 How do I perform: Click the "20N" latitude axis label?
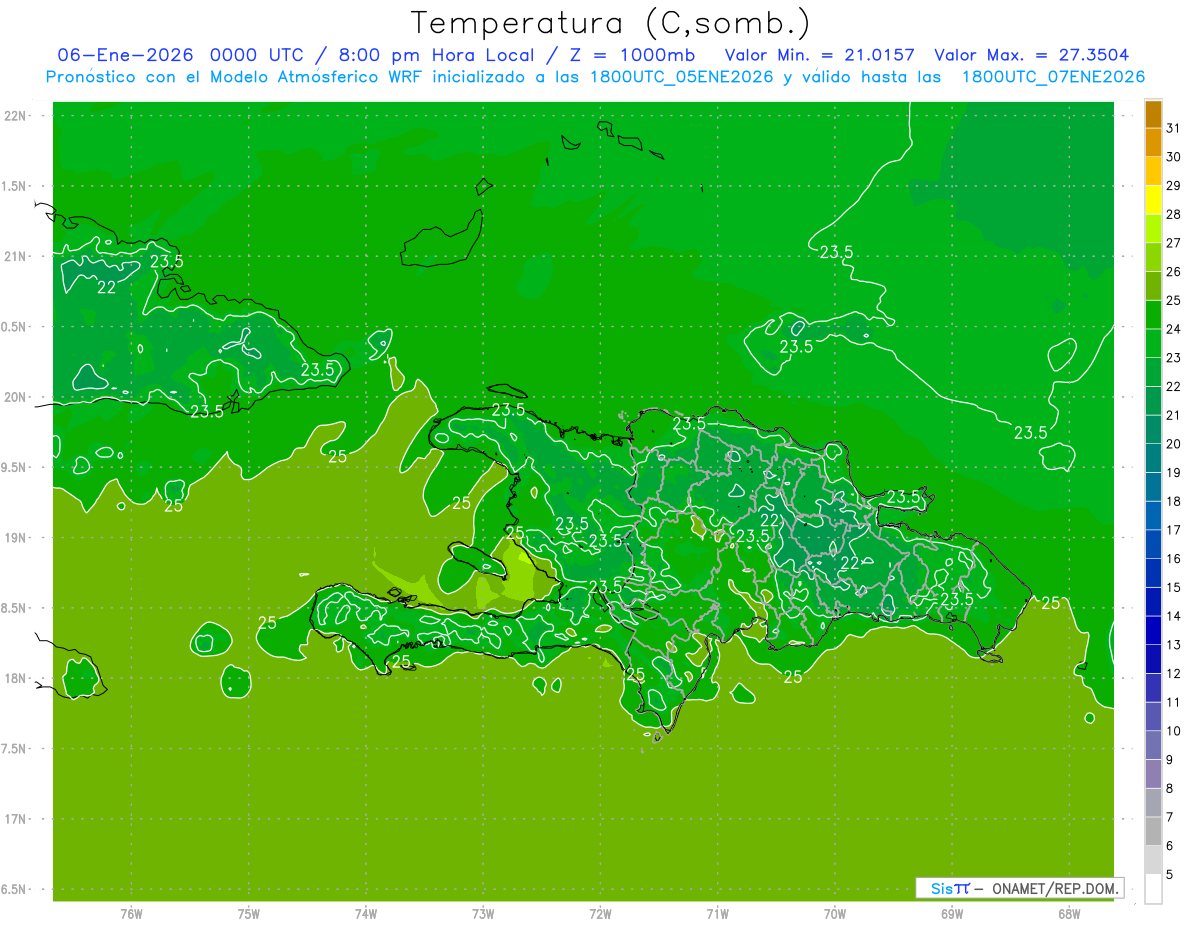[16, 397]
